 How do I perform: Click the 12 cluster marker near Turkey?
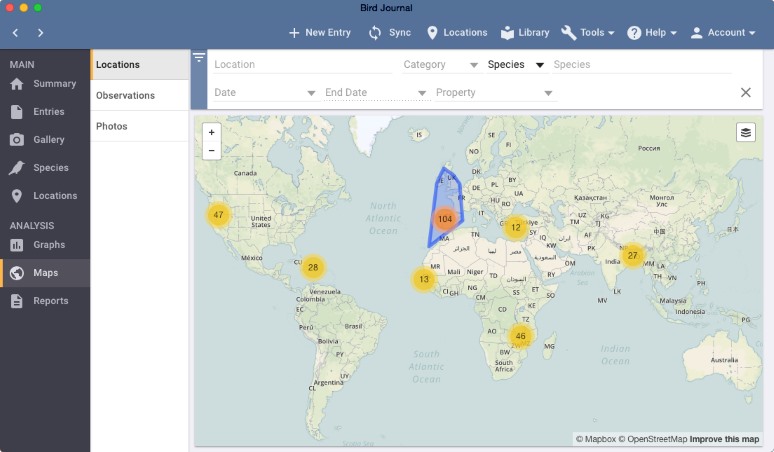click(515, 227)
